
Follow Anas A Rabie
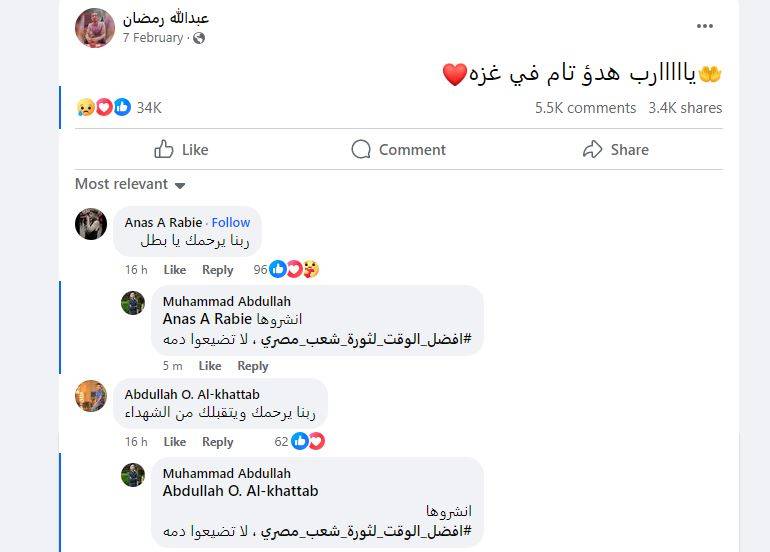231,222
